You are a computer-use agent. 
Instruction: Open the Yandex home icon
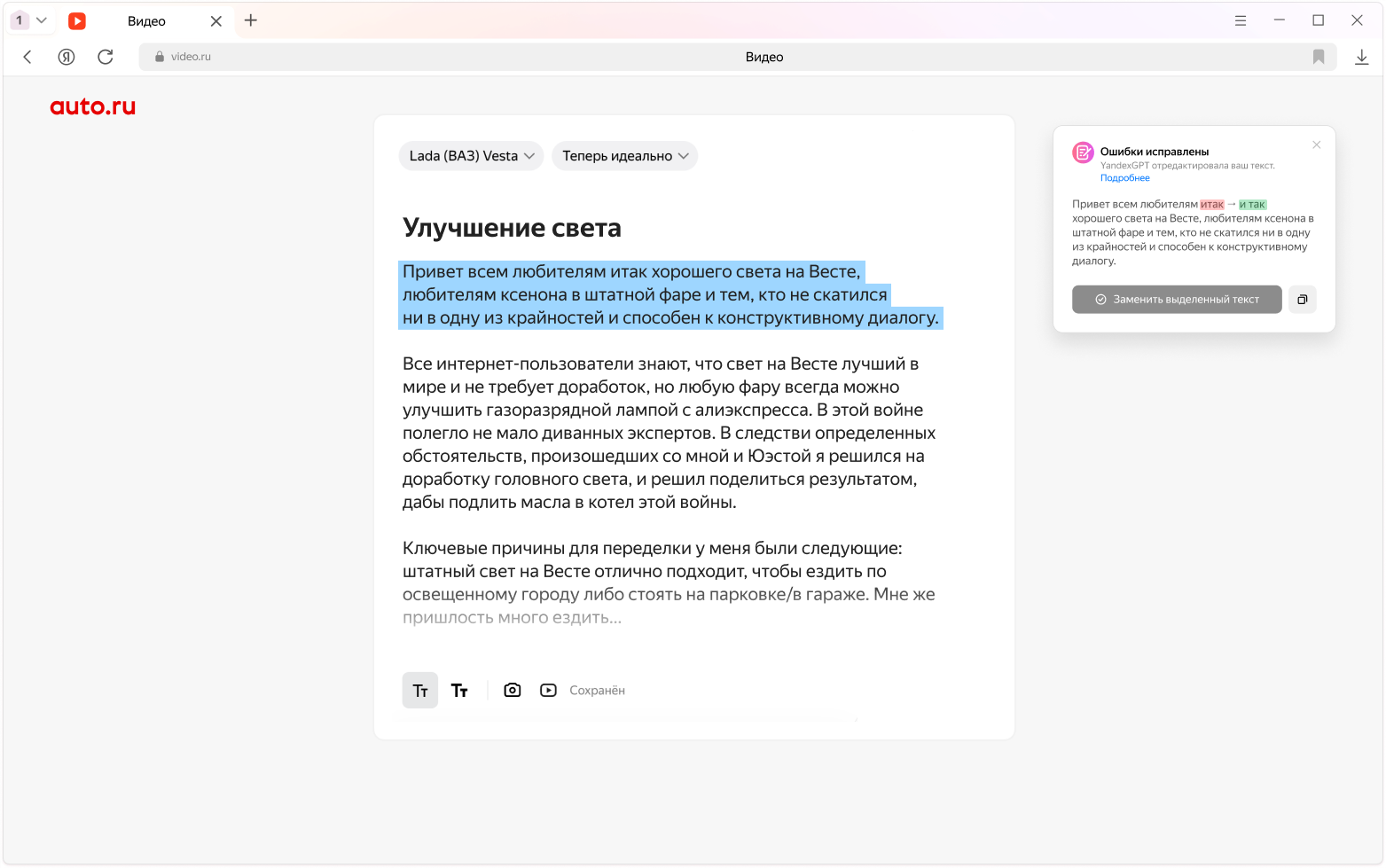click(67, 57)
